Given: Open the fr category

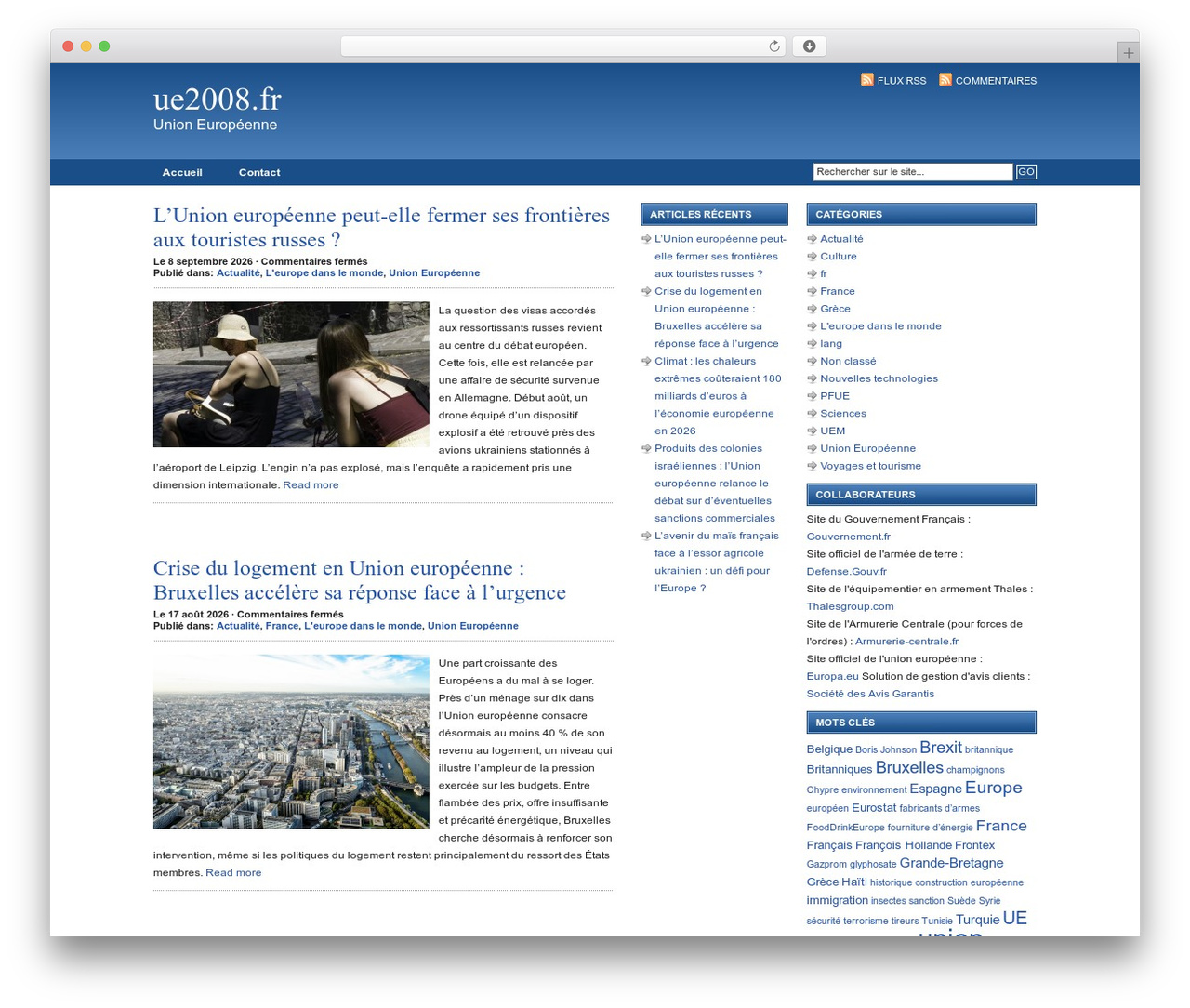Looking at the screenshot, I should coord(824,274).
